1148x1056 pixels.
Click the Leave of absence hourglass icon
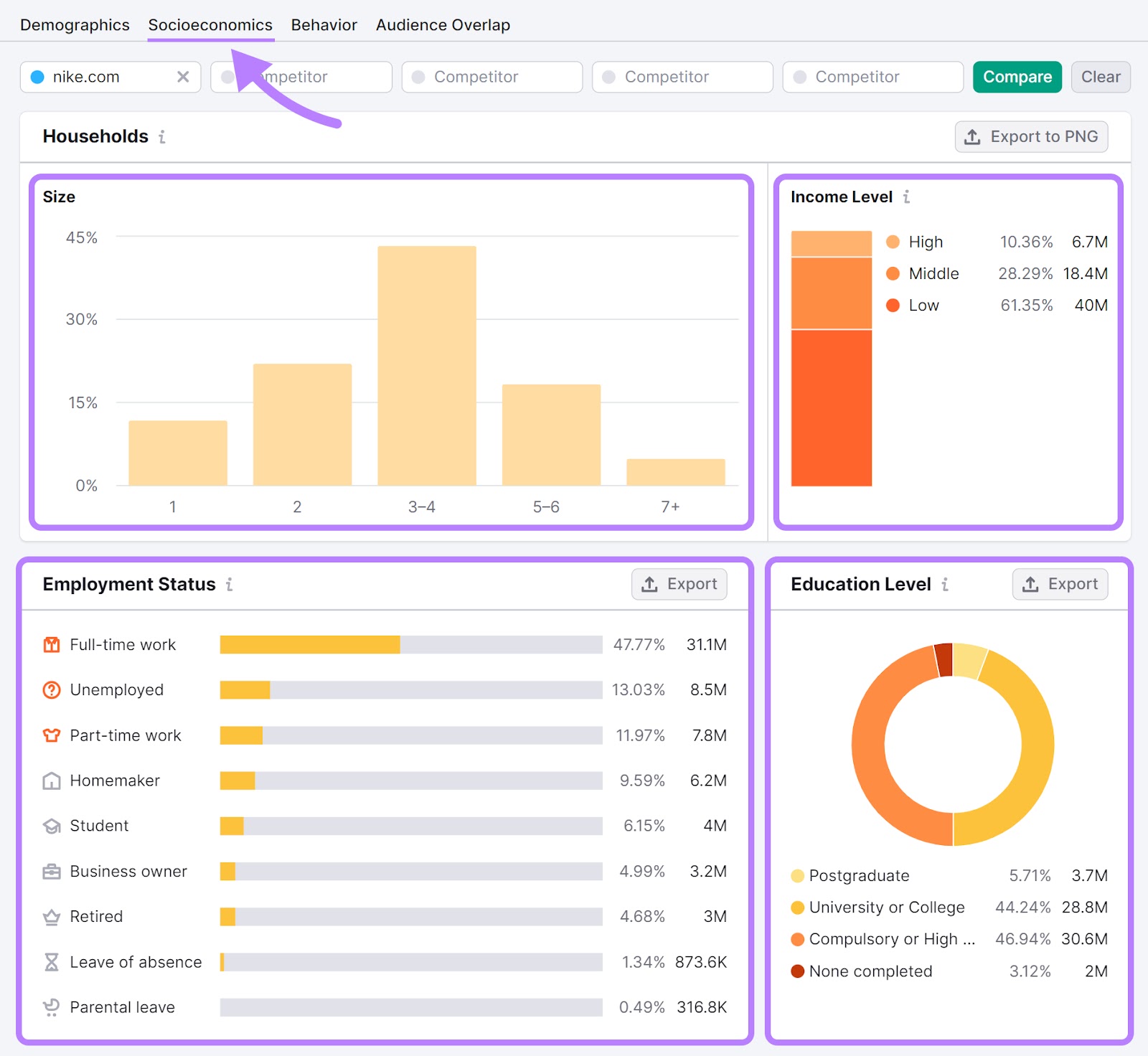[51, 961]
